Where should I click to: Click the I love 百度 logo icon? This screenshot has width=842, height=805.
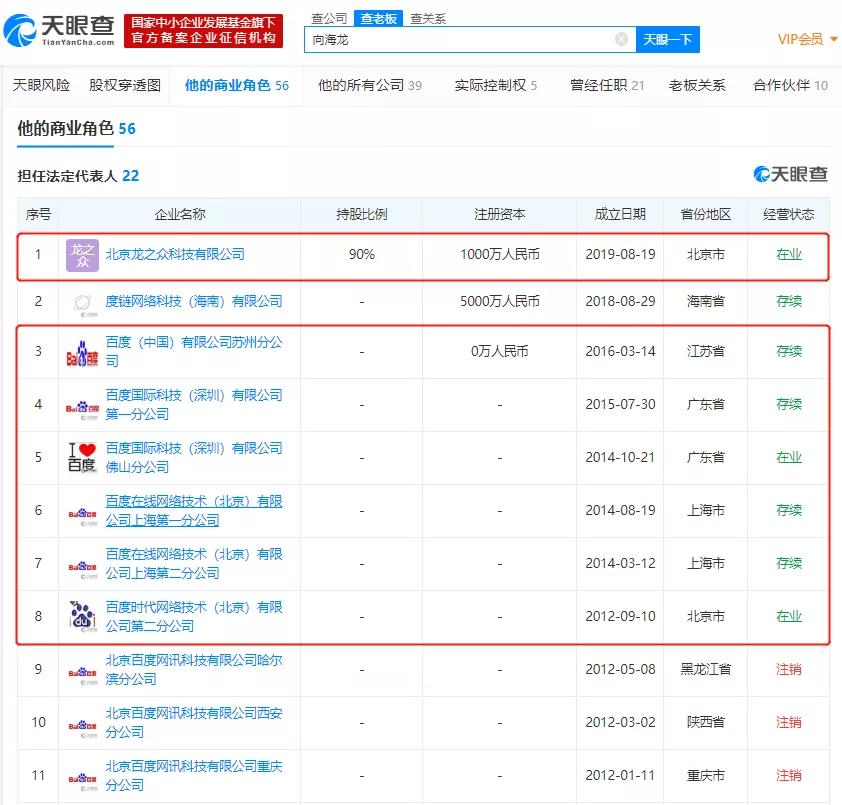pyautogui.click(x=82, y=458)
